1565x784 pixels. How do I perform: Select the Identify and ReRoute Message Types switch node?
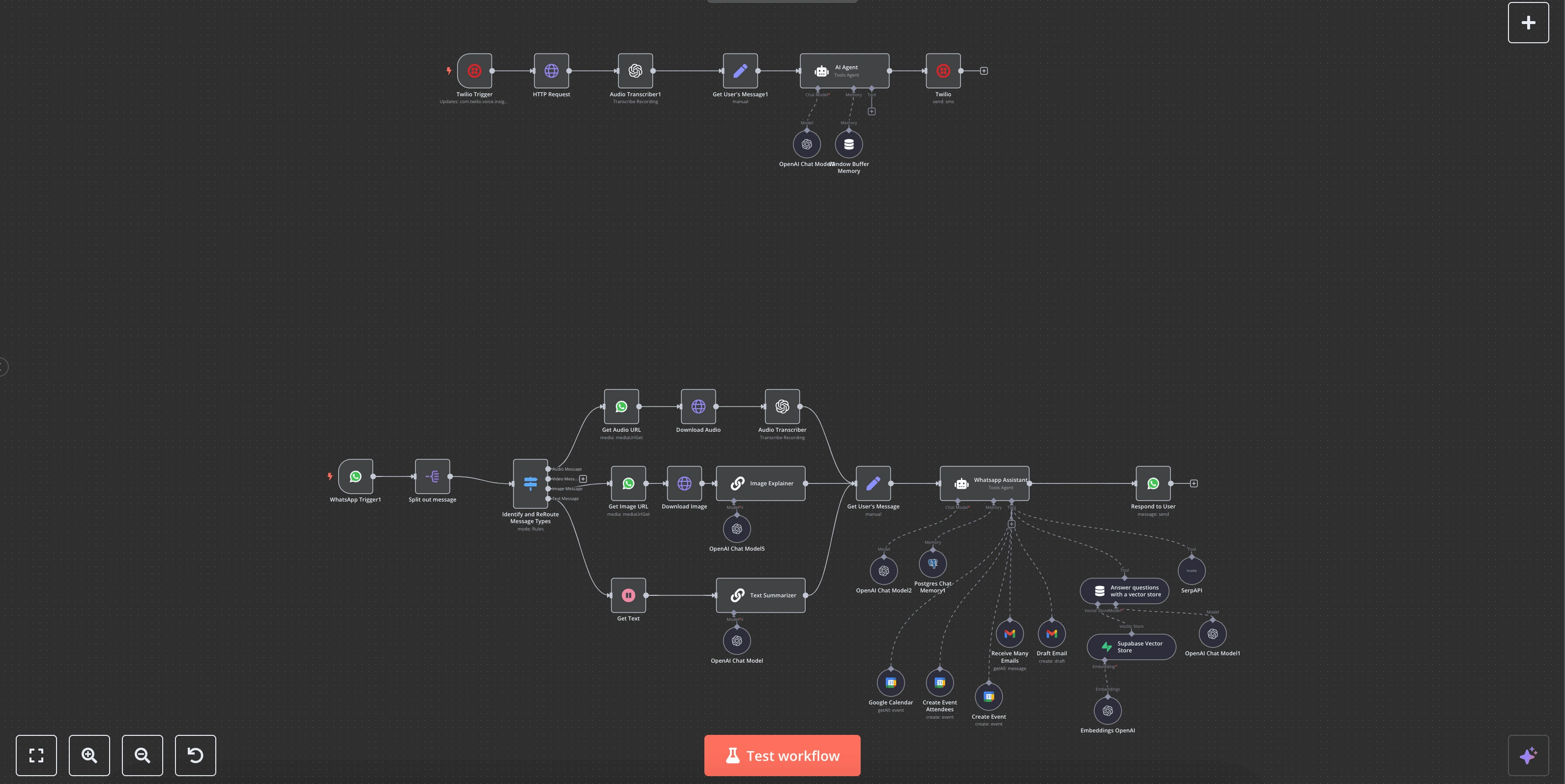coord(530,483)
